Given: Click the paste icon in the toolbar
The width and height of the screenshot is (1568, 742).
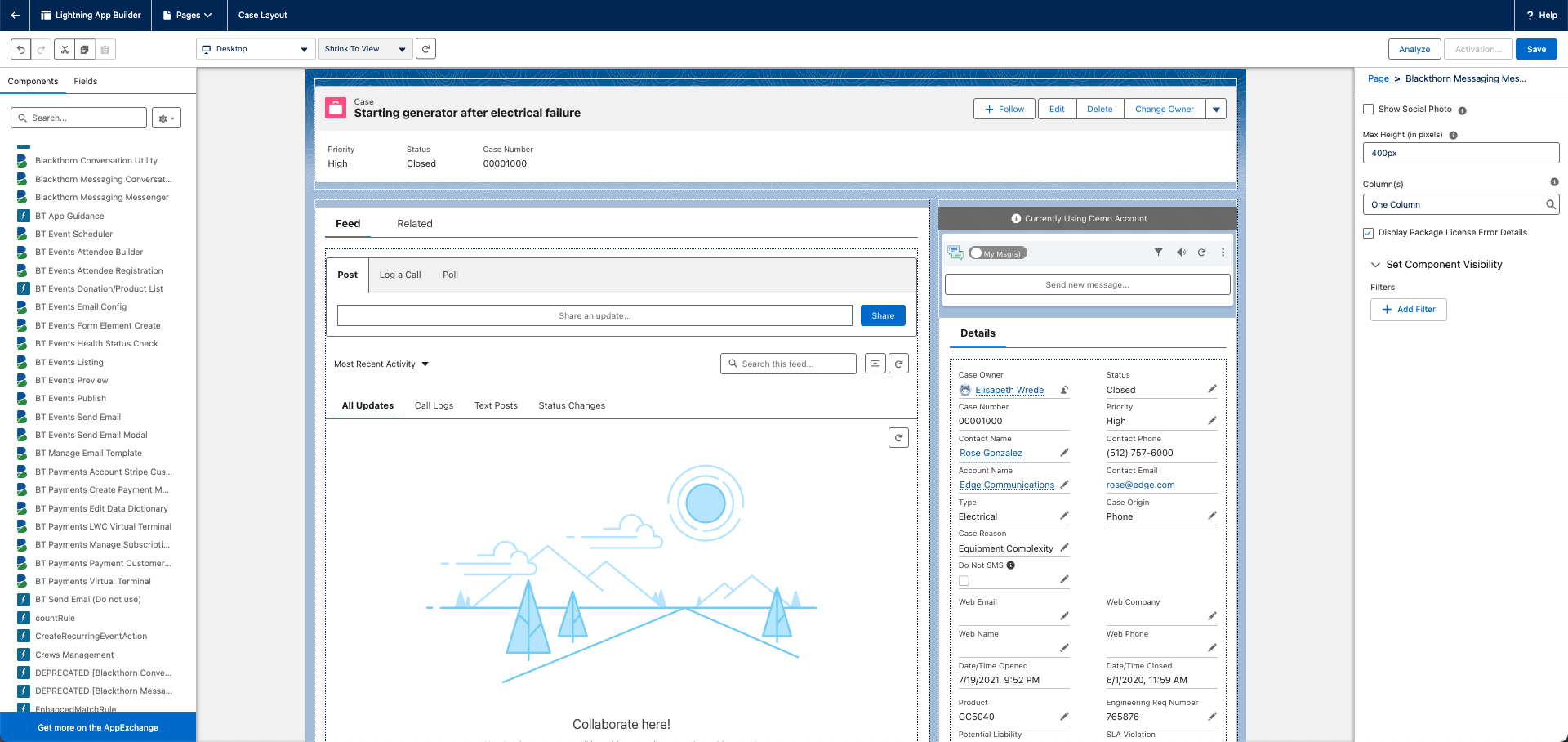Looking at the screenshot, I should point(105,49).
